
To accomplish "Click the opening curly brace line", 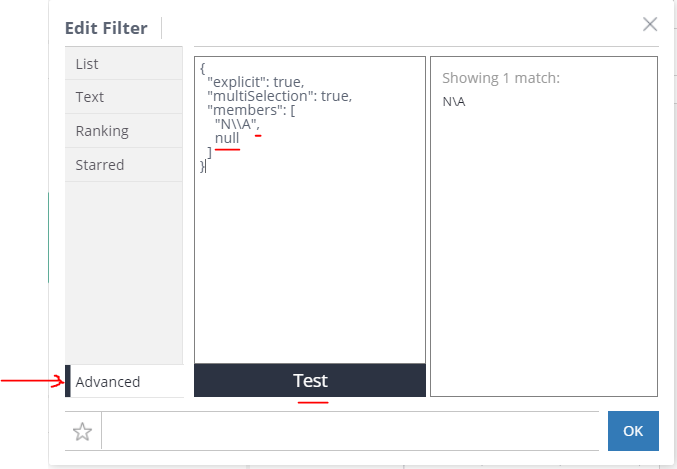I will 202,68.
